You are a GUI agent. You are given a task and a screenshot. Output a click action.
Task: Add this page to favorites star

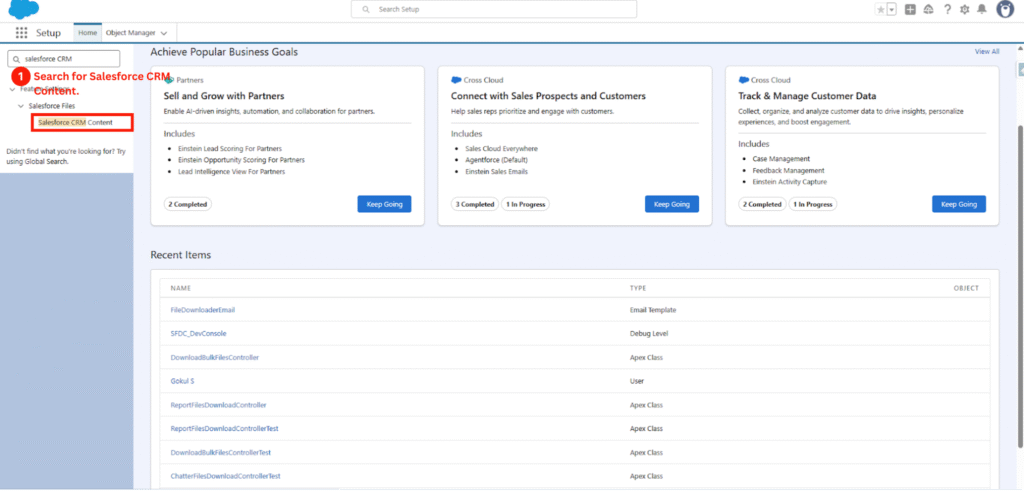(881, 9)
